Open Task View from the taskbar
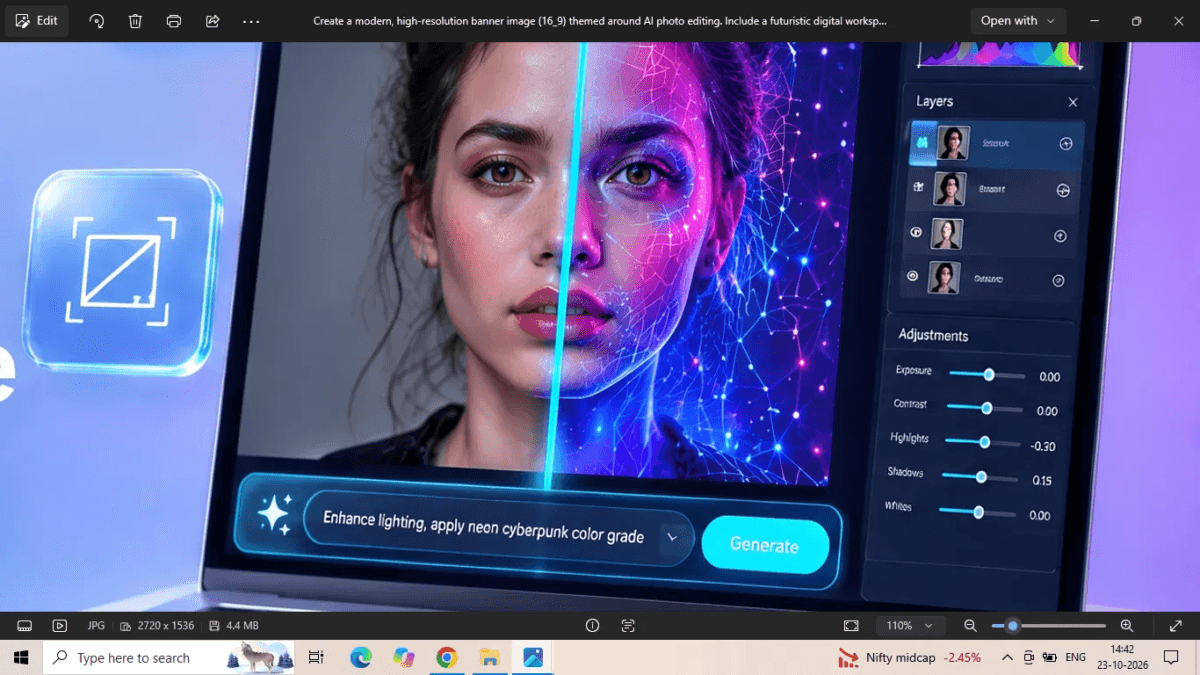The width and height of the screenshot is (1200, 675). (x=316, y=657)
